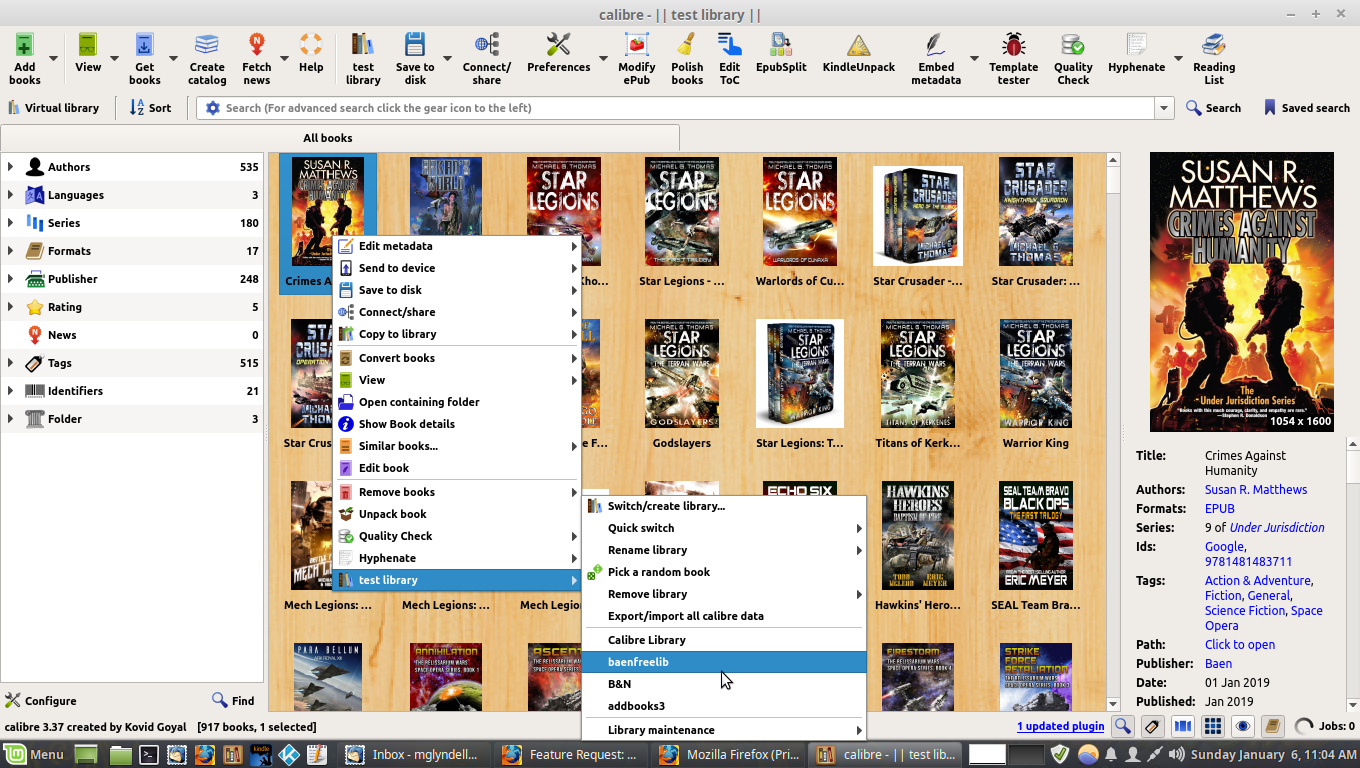Open the search history dropdown
1360x768 pixels.
(x=1164, y=108)
